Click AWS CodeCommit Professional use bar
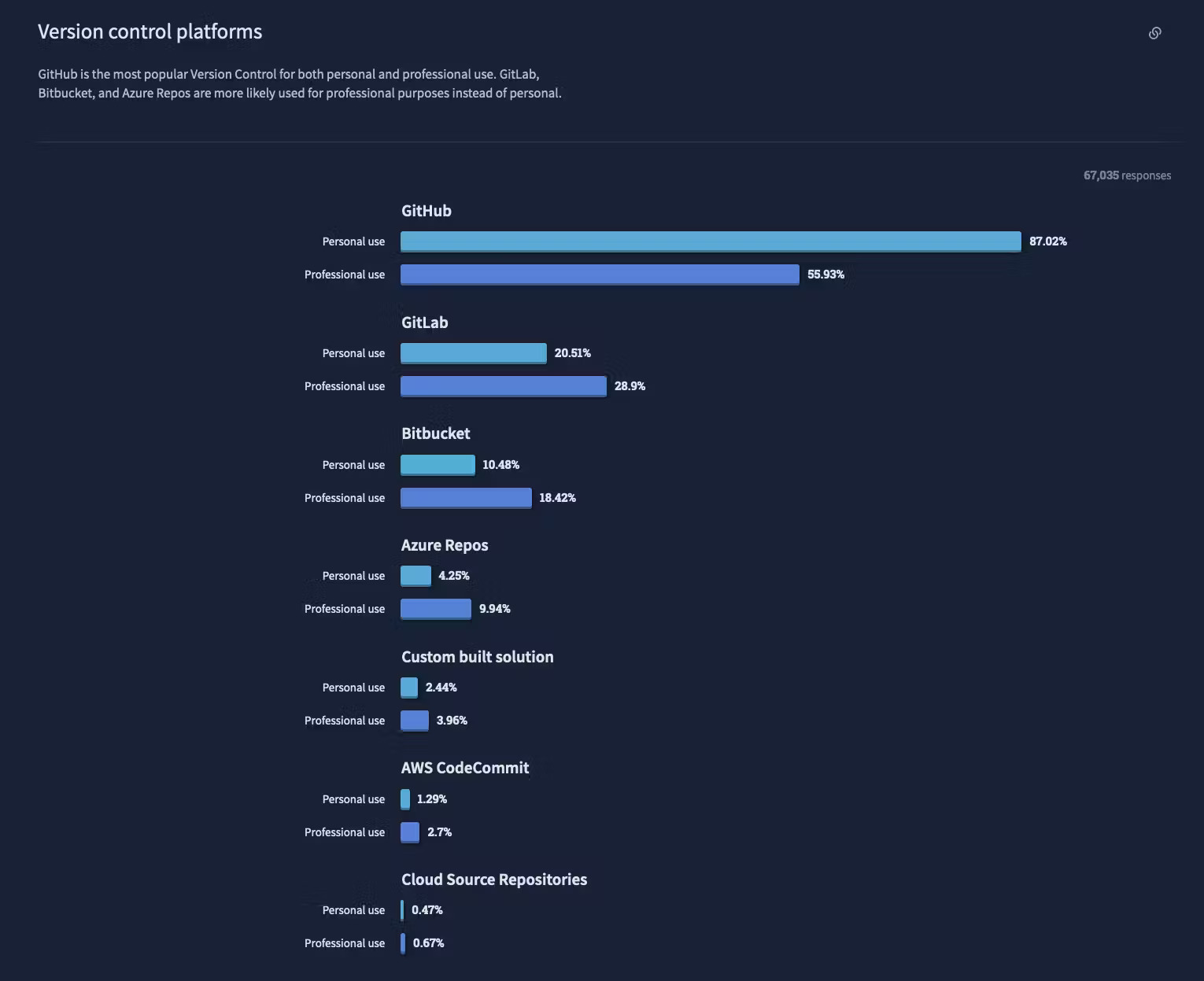The width and height of the screenshot is (1204, 981). tap(409, 832)
